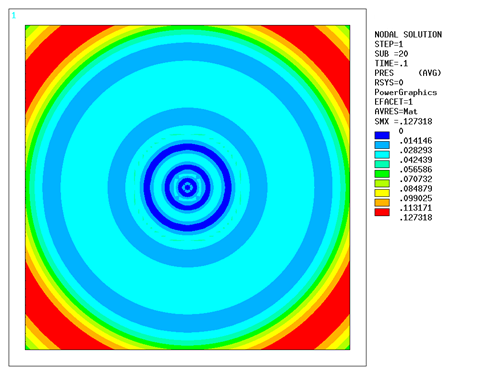Click the 'PRES' label

[384, 73]
